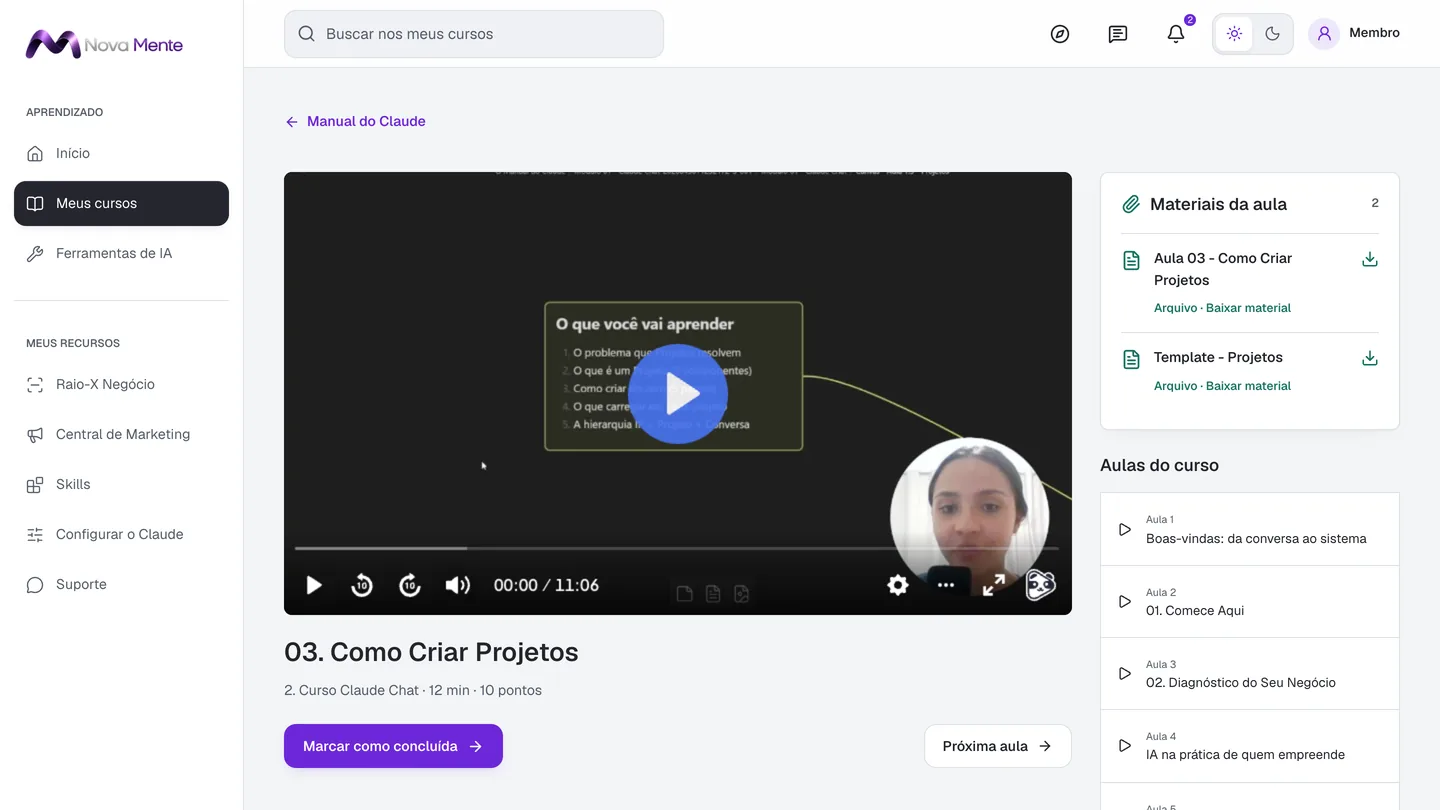Open video settings gear
The height and width of the screenshot is (810, 1440).
click(x=898, y=585)
